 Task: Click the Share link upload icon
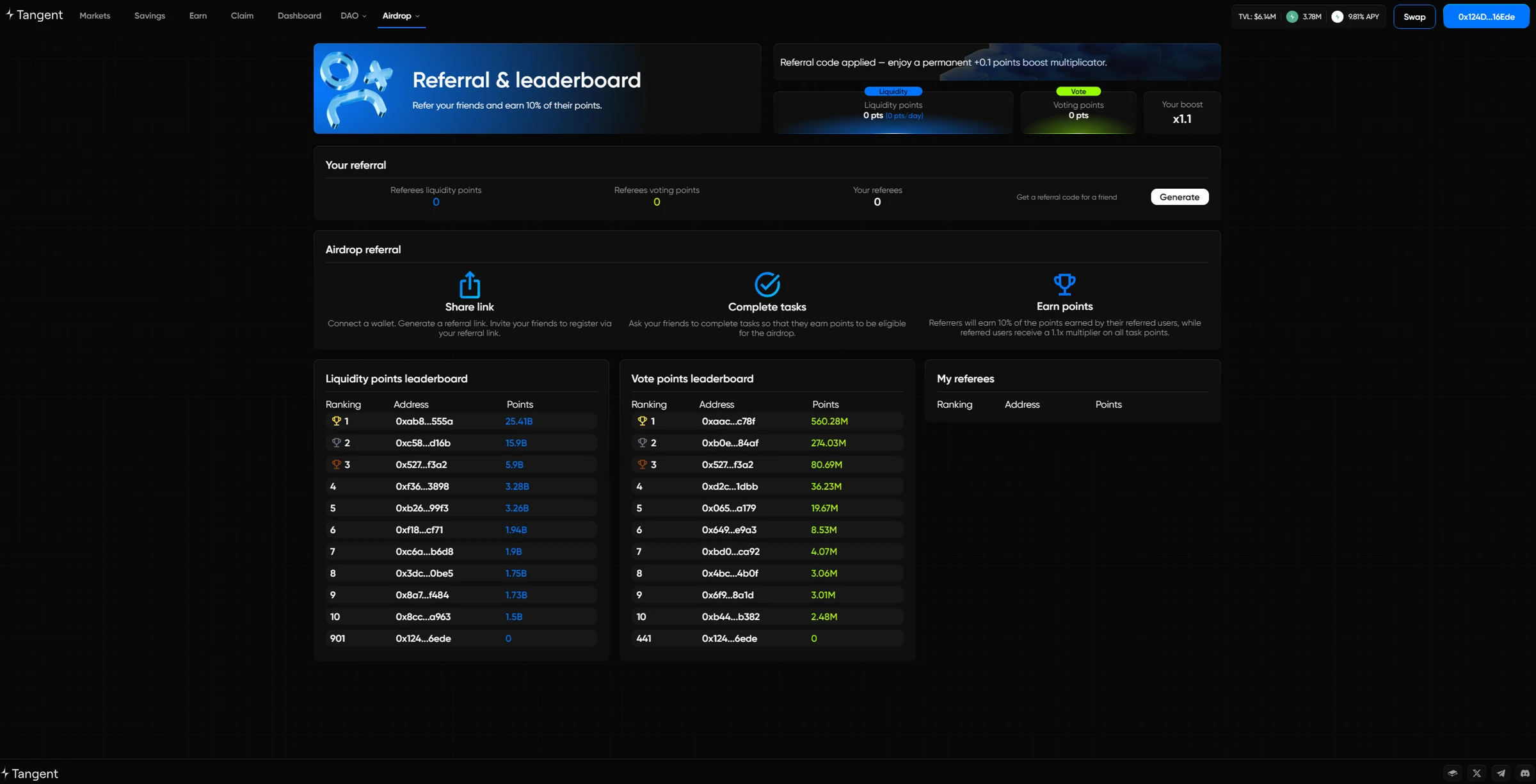click(x=470, y=285)
